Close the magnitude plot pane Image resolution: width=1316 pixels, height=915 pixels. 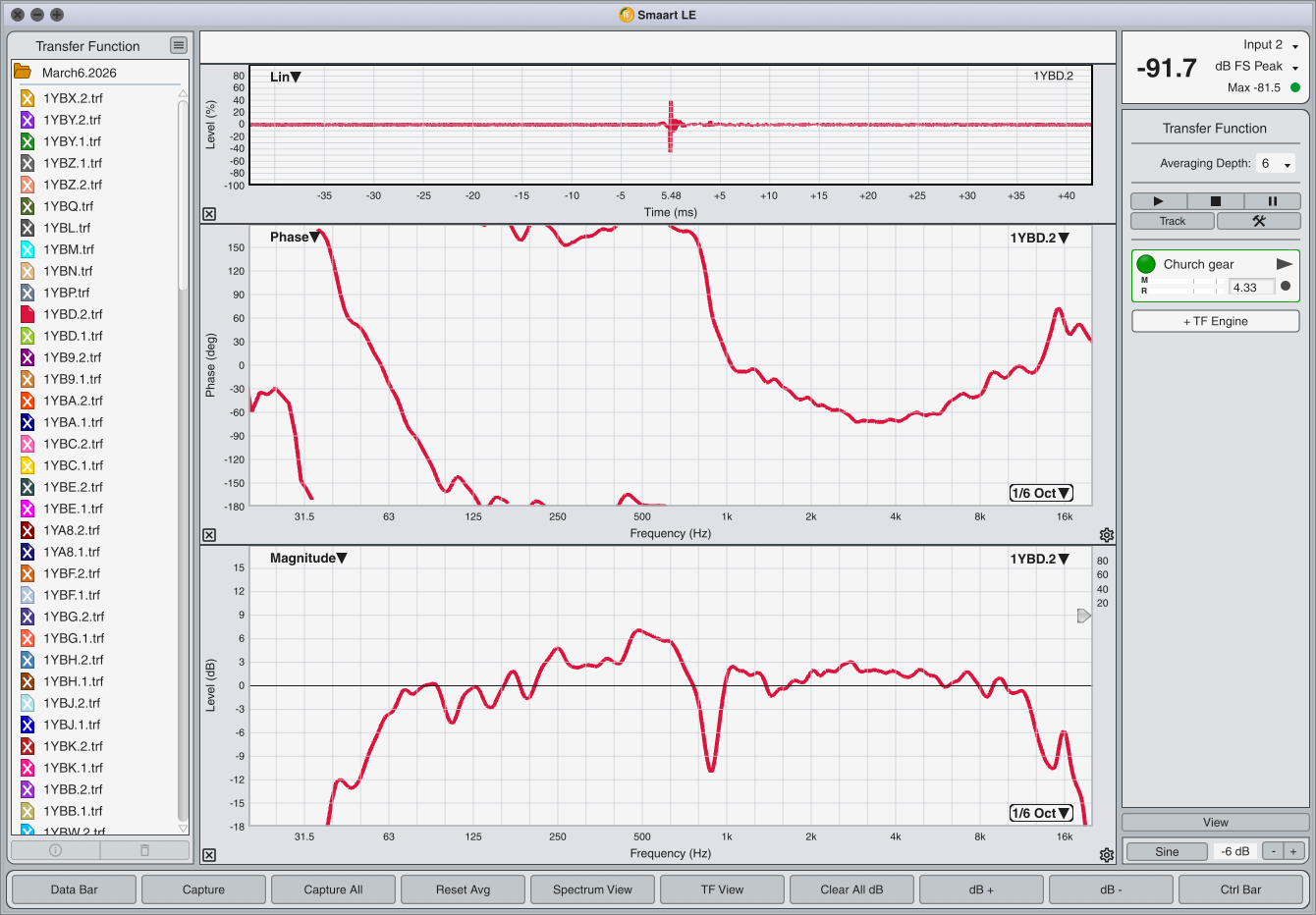pyautogui.click(x=209, y=855)
